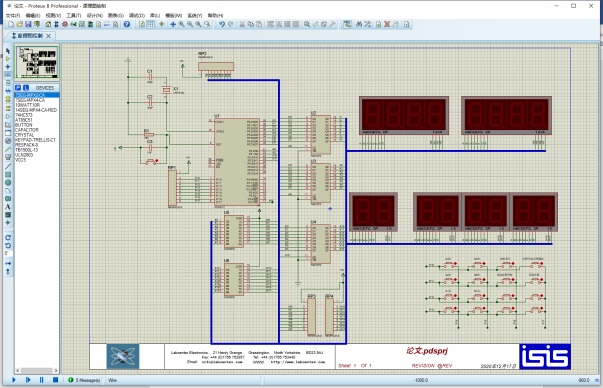Click the schematic overview thumbnail
603x388 pixels.
point(37,62)
